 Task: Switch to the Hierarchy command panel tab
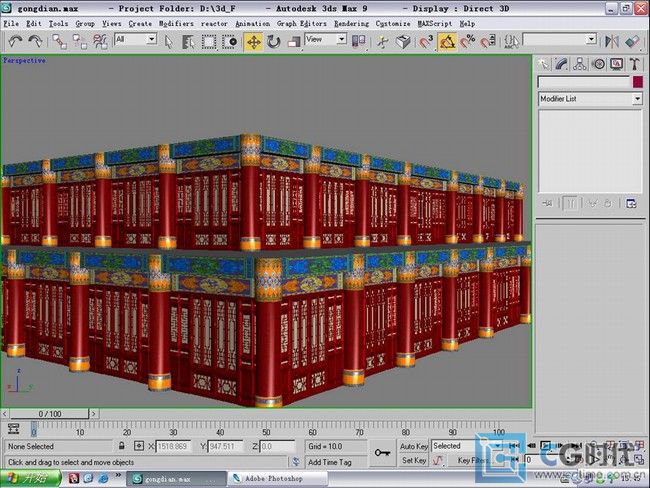[580, 64]
